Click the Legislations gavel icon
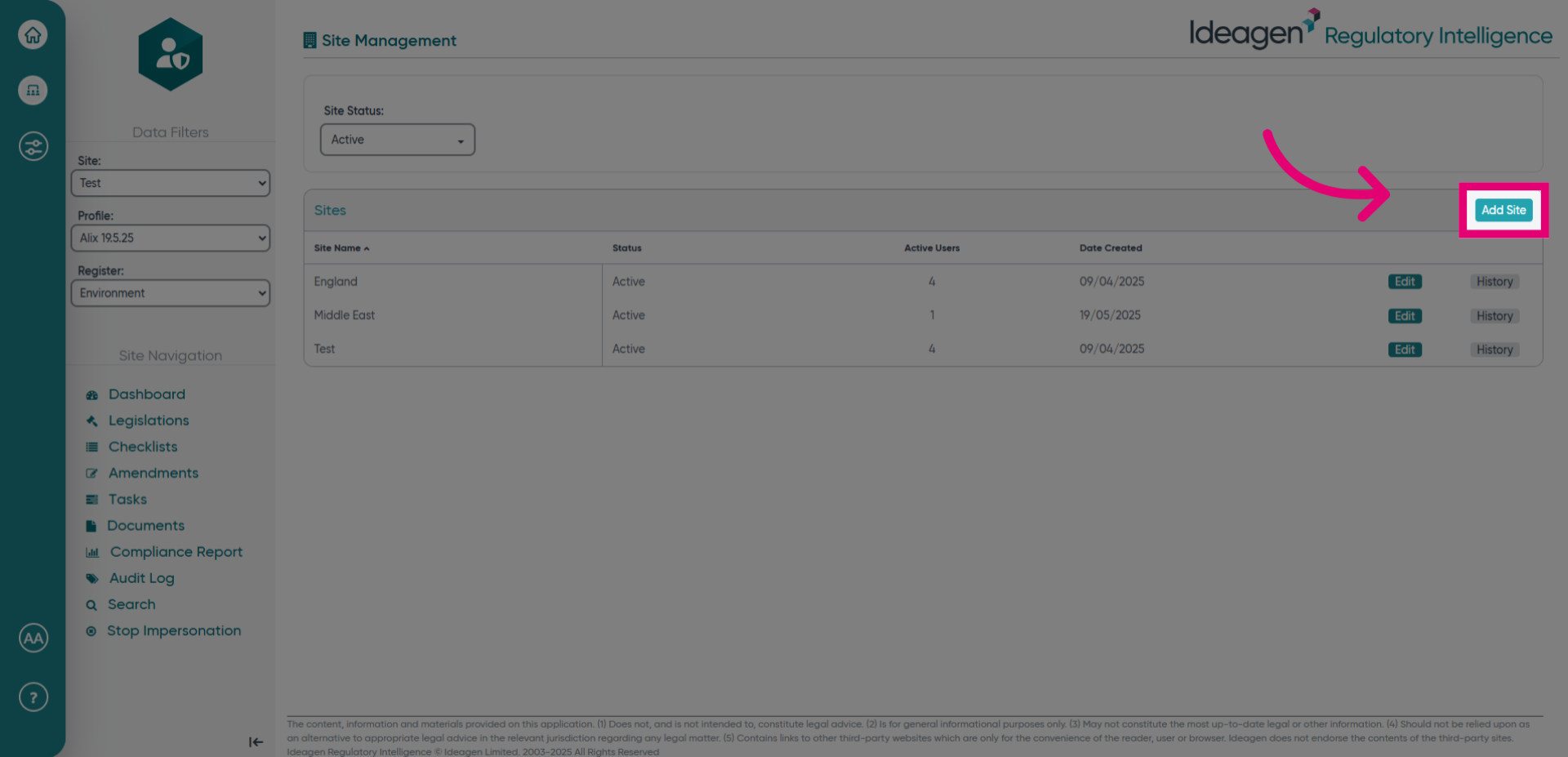Image resolution: width=1568 pixels, height=757 pixels. [91, 421]
